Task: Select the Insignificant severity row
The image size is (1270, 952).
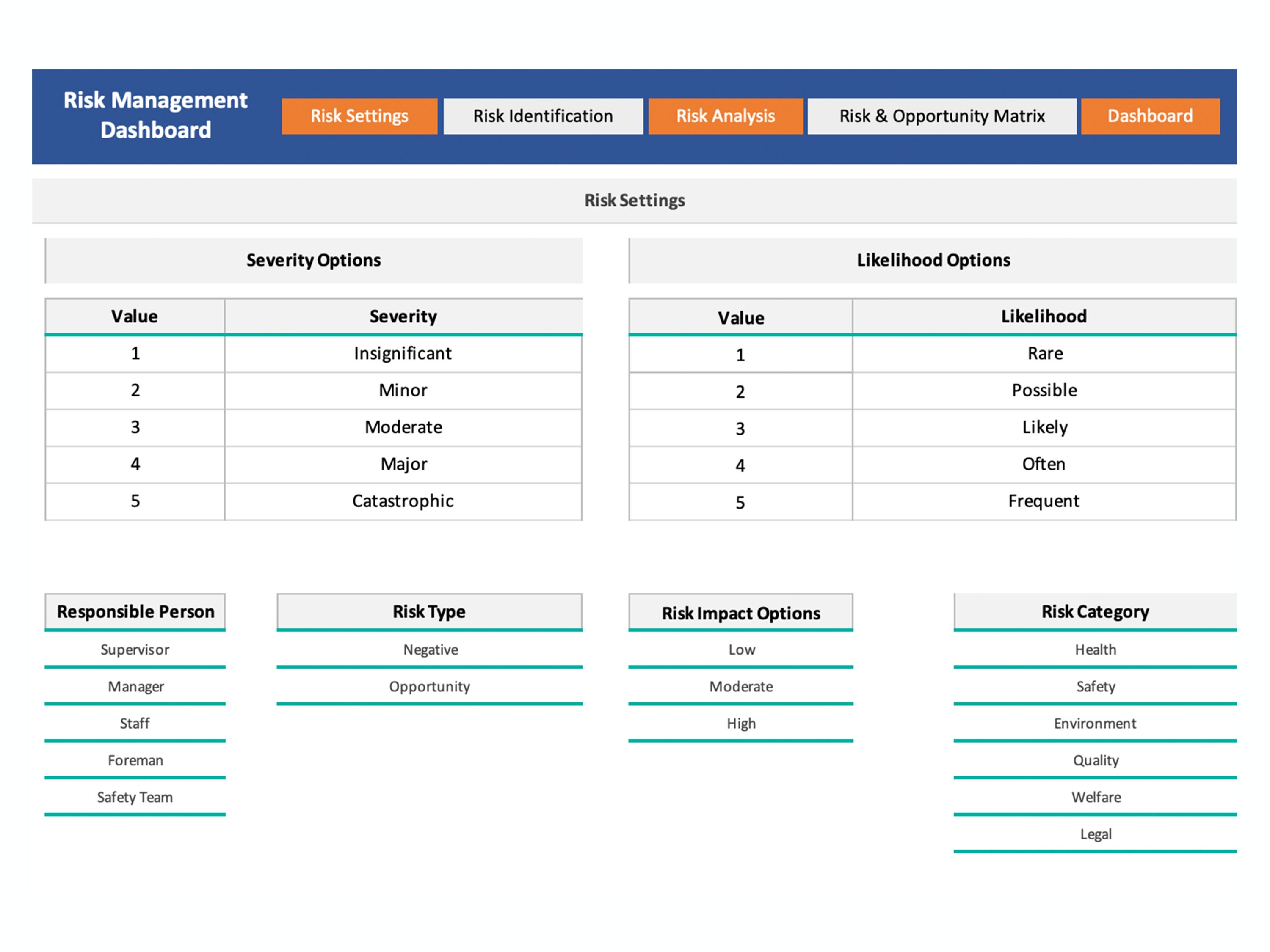Action: tap(402, 353)
